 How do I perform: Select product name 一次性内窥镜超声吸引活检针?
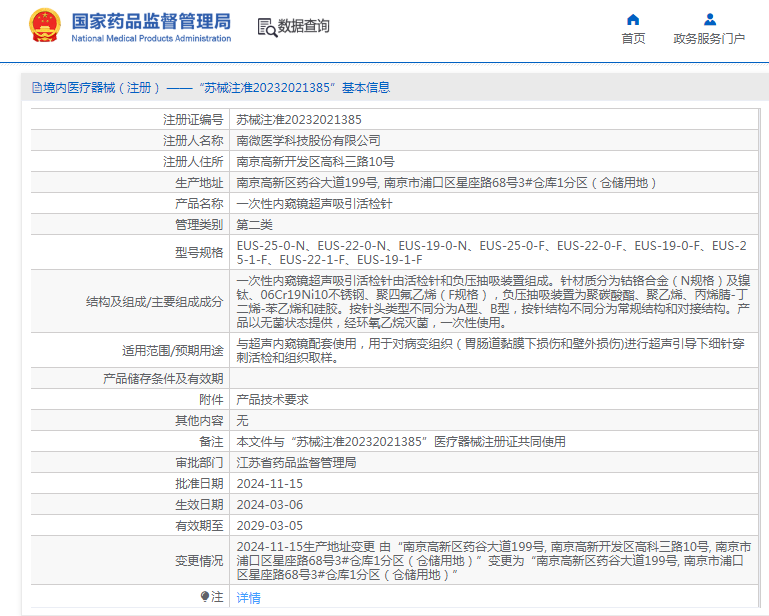[x=314, y=204]
